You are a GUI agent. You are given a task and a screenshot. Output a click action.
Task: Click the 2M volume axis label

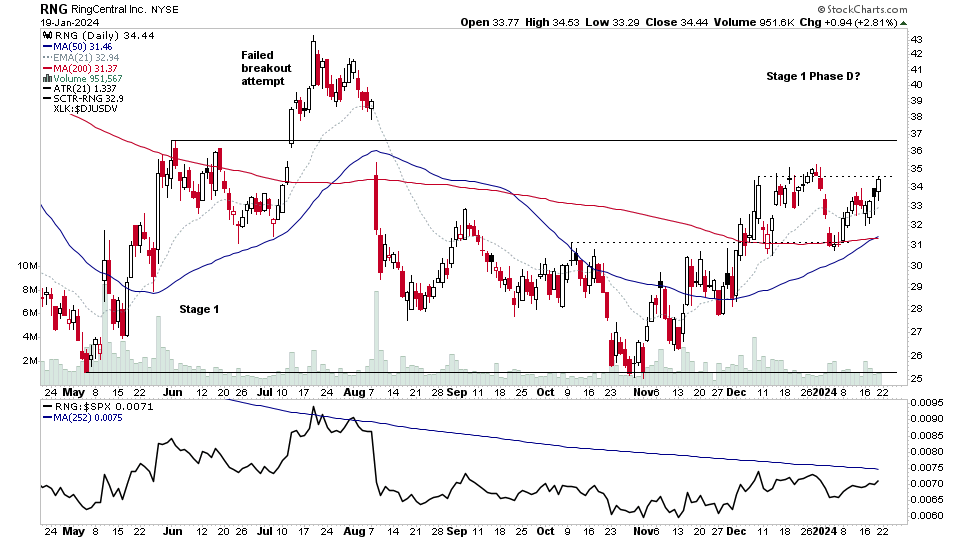point(30,361)
